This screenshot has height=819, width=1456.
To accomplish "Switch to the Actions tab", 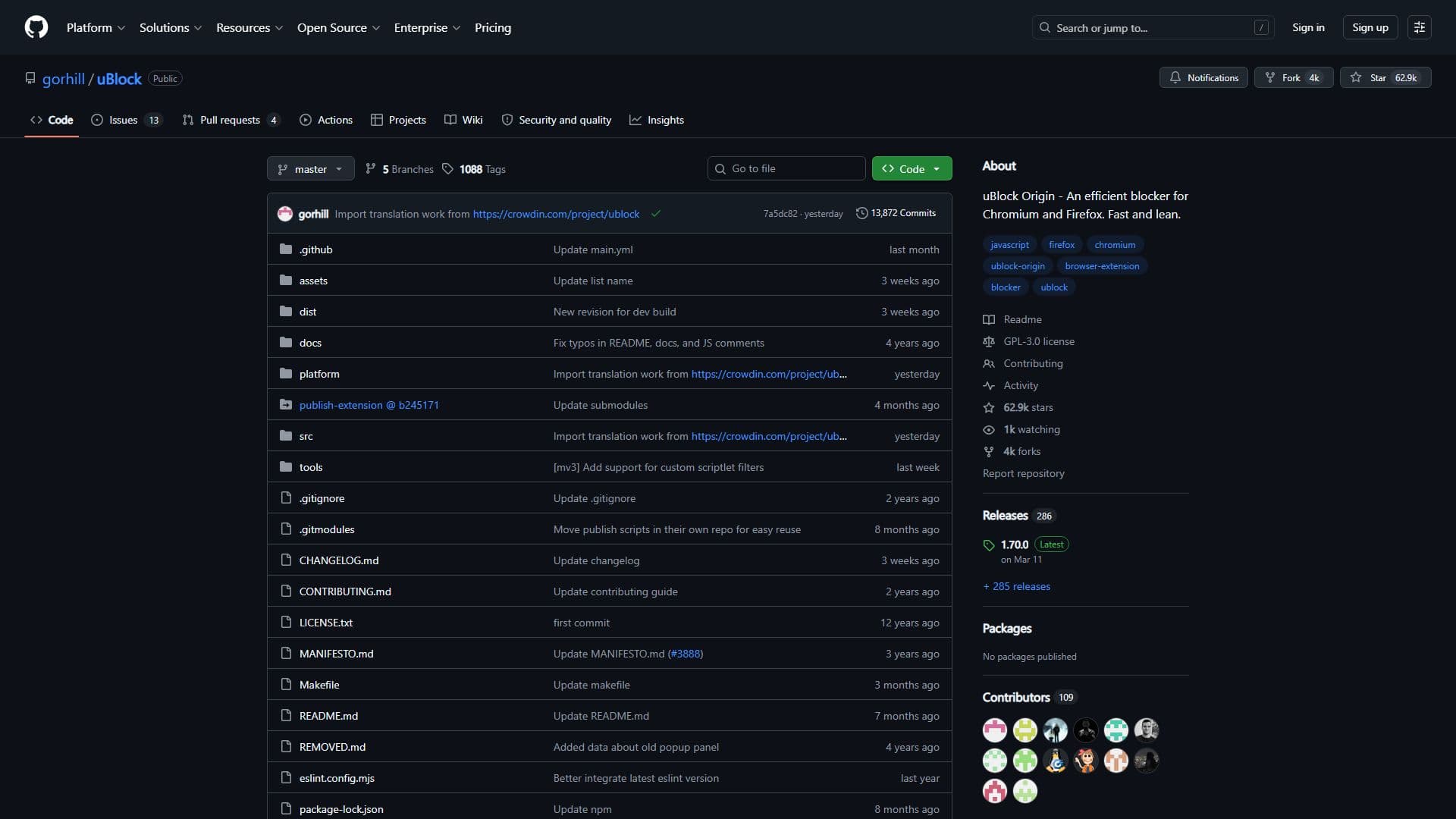I will point(326,120).
